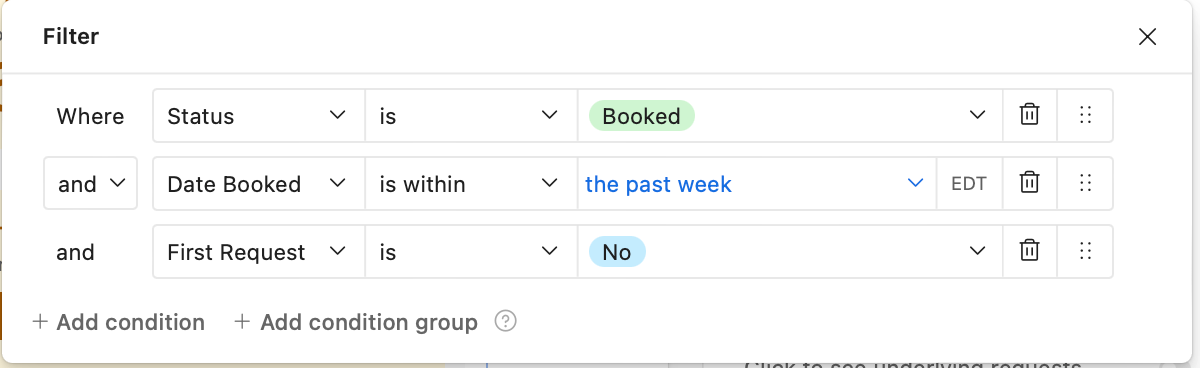
Task: Open the No value dropdown
Action: pyautogui.click(x=790, y=252)
